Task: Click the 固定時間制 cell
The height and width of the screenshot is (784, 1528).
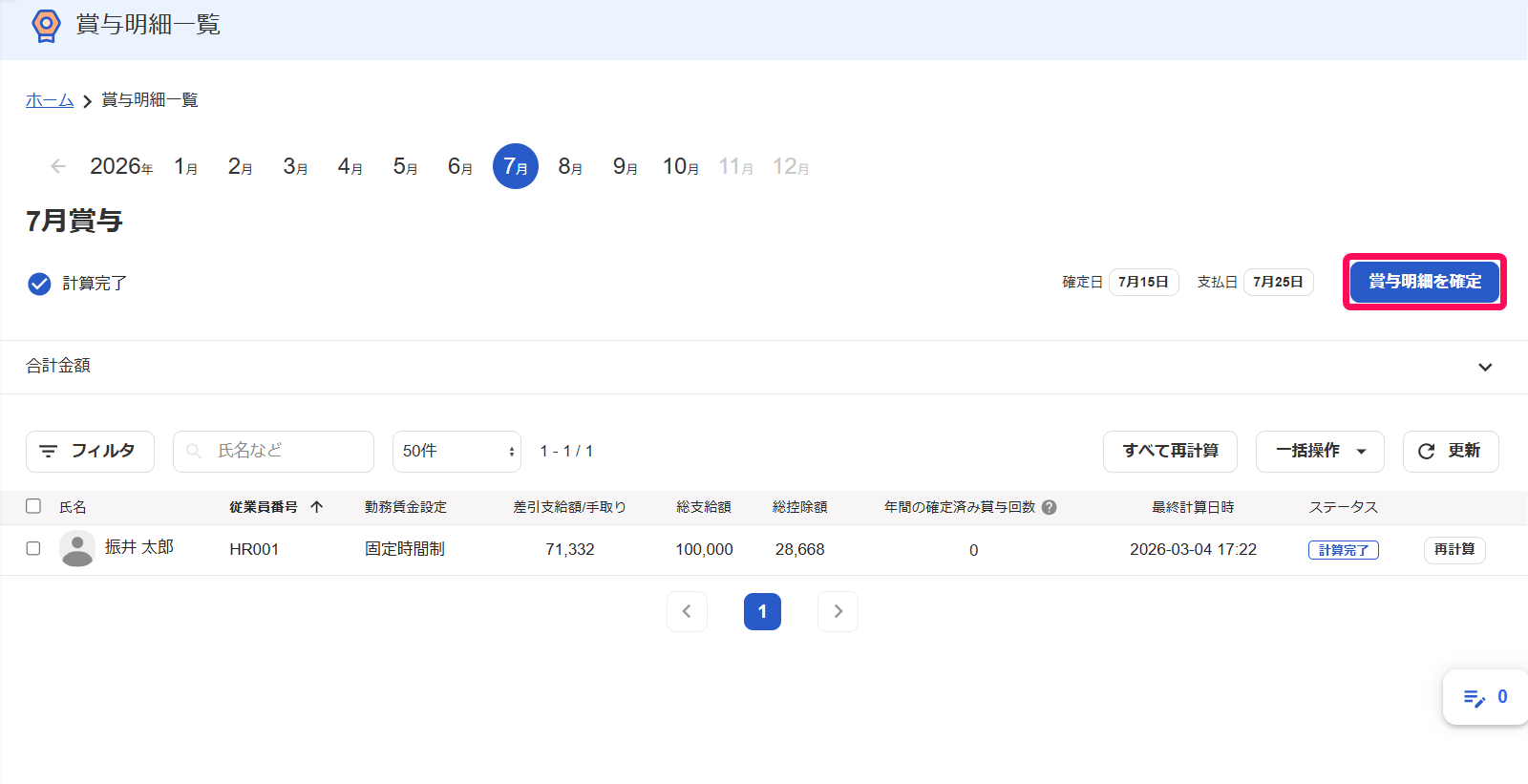Action: pyautogui.click(x=405, y=549)
